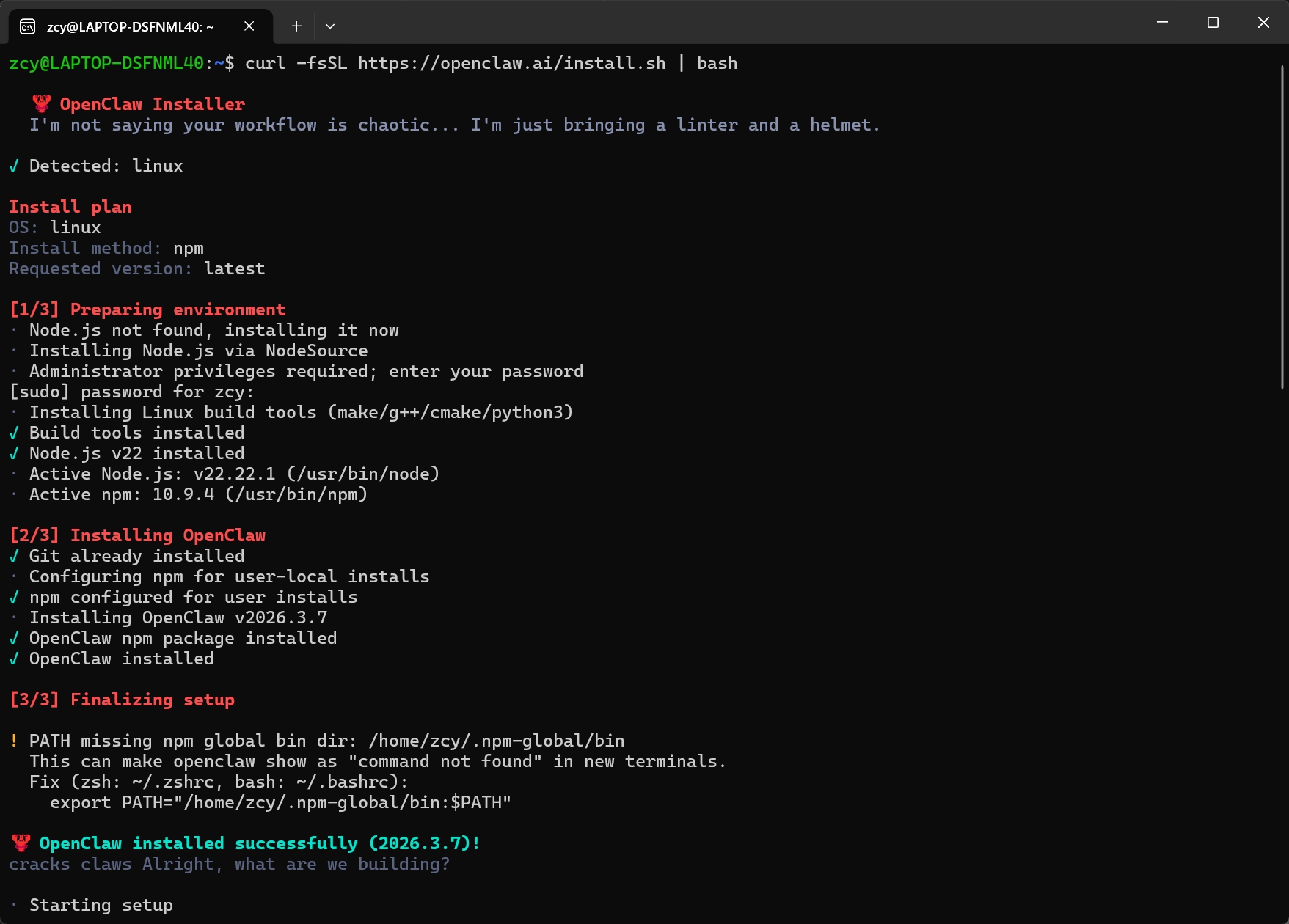Image resolution: width=1289 pixels, height=924 pixels.
Task: Click 'Fix (zsh: ~/.zshrc, bash: ~/.bashrc):' line
Action: pos(219,782)
